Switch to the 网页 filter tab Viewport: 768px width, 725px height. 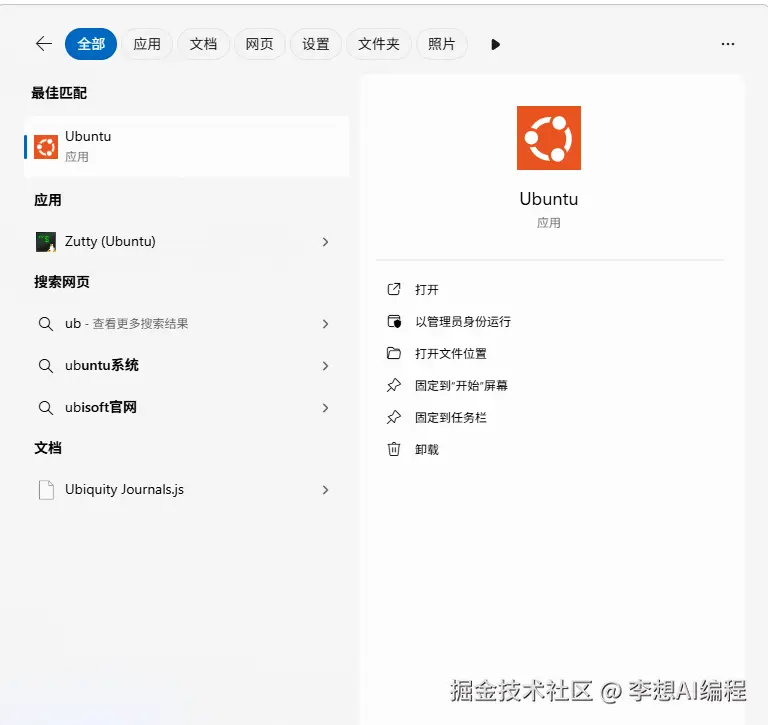[x=260, y=44]
